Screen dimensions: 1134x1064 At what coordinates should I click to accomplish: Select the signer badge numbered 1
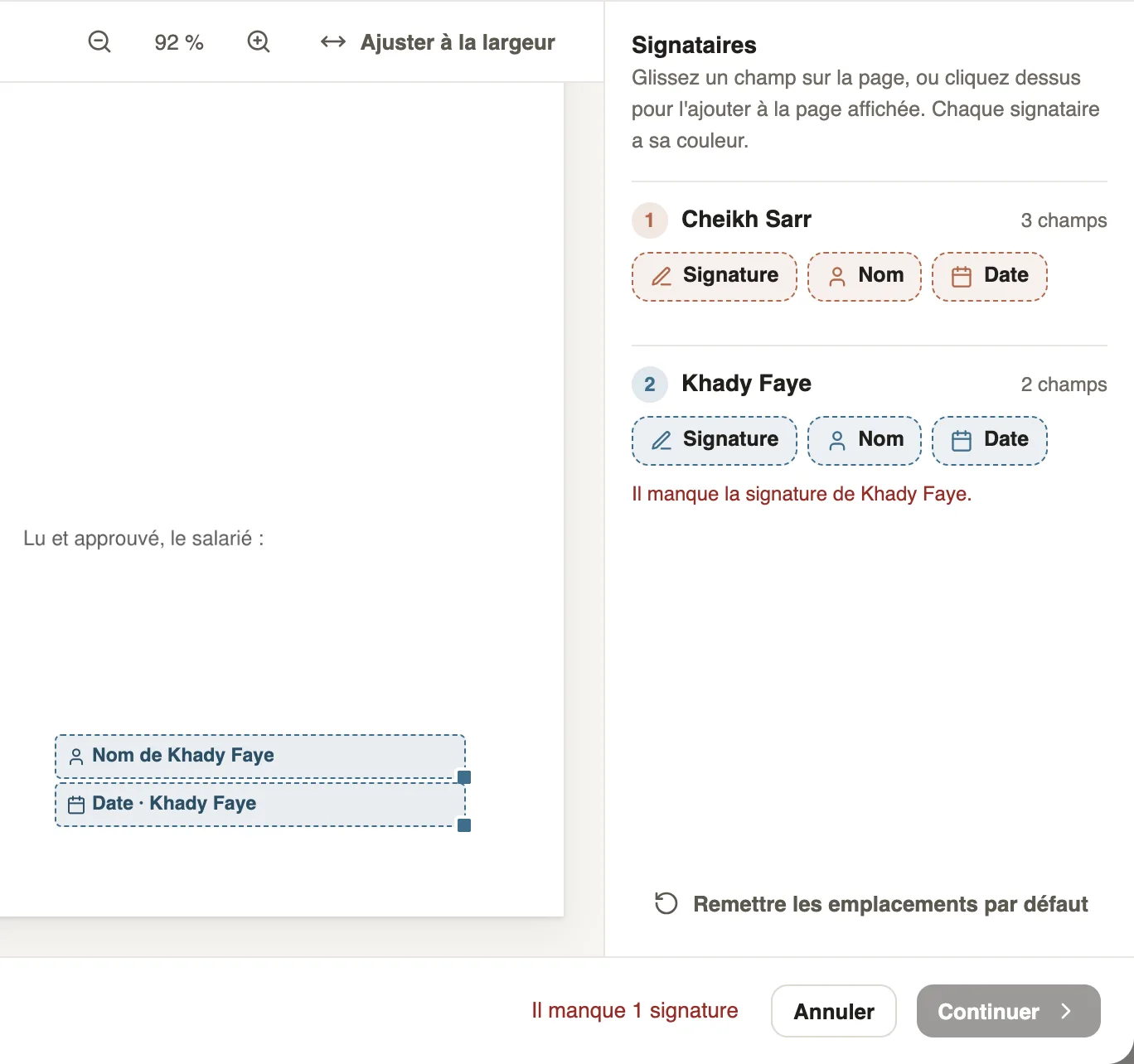click(x=650, y=220)
